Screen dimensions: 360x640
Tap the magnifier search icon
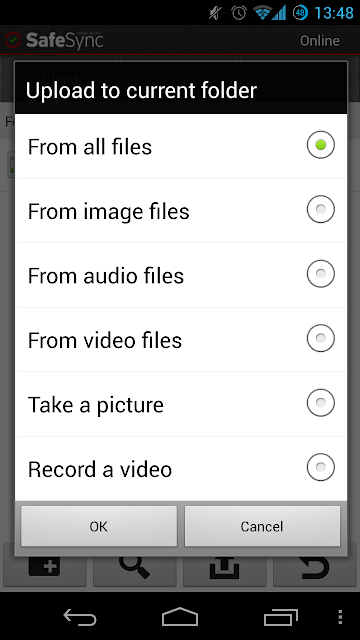click(x=134, y=567)
